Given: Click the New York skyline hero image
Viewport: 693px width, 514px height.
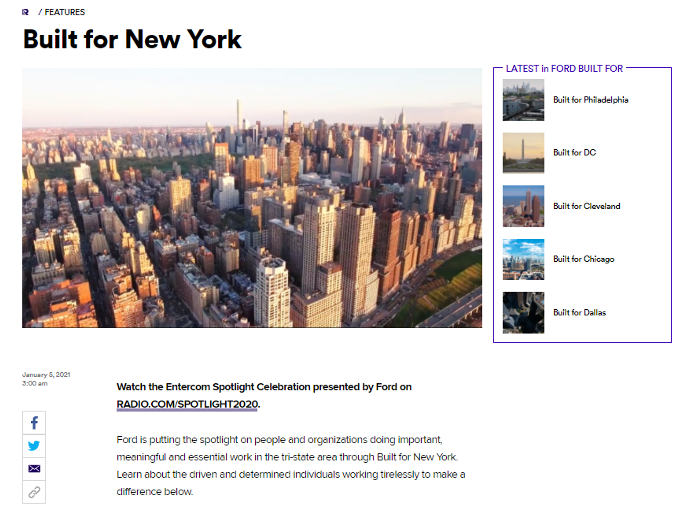Looking at the screenshot, I should [x=252, y=198].
